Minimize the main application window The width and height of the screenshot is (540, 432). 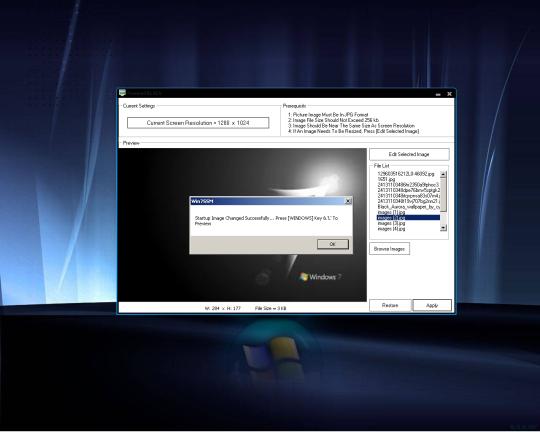tap(438, 94)
